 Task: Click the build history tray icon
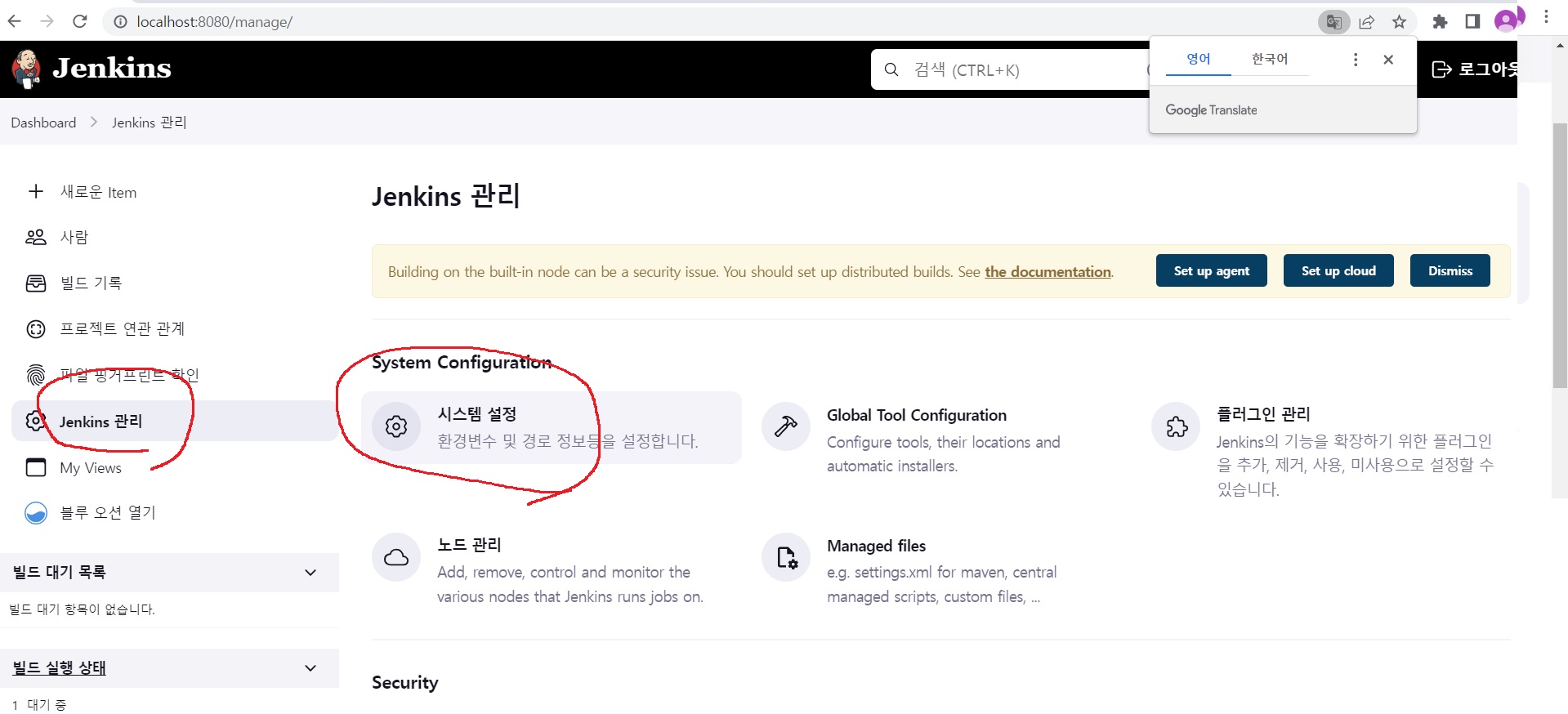[x=36, y=283]
